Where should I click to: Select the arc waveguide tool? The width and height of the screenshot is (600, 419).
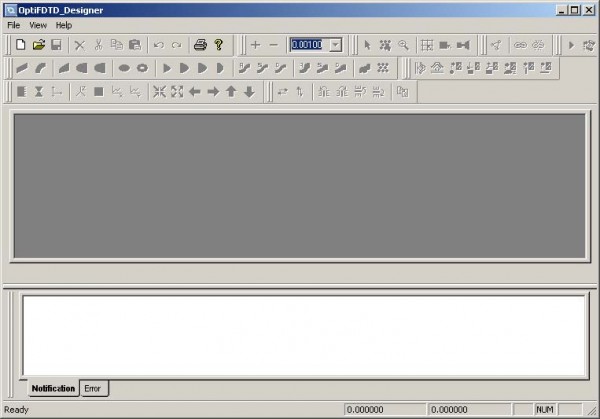40,68
